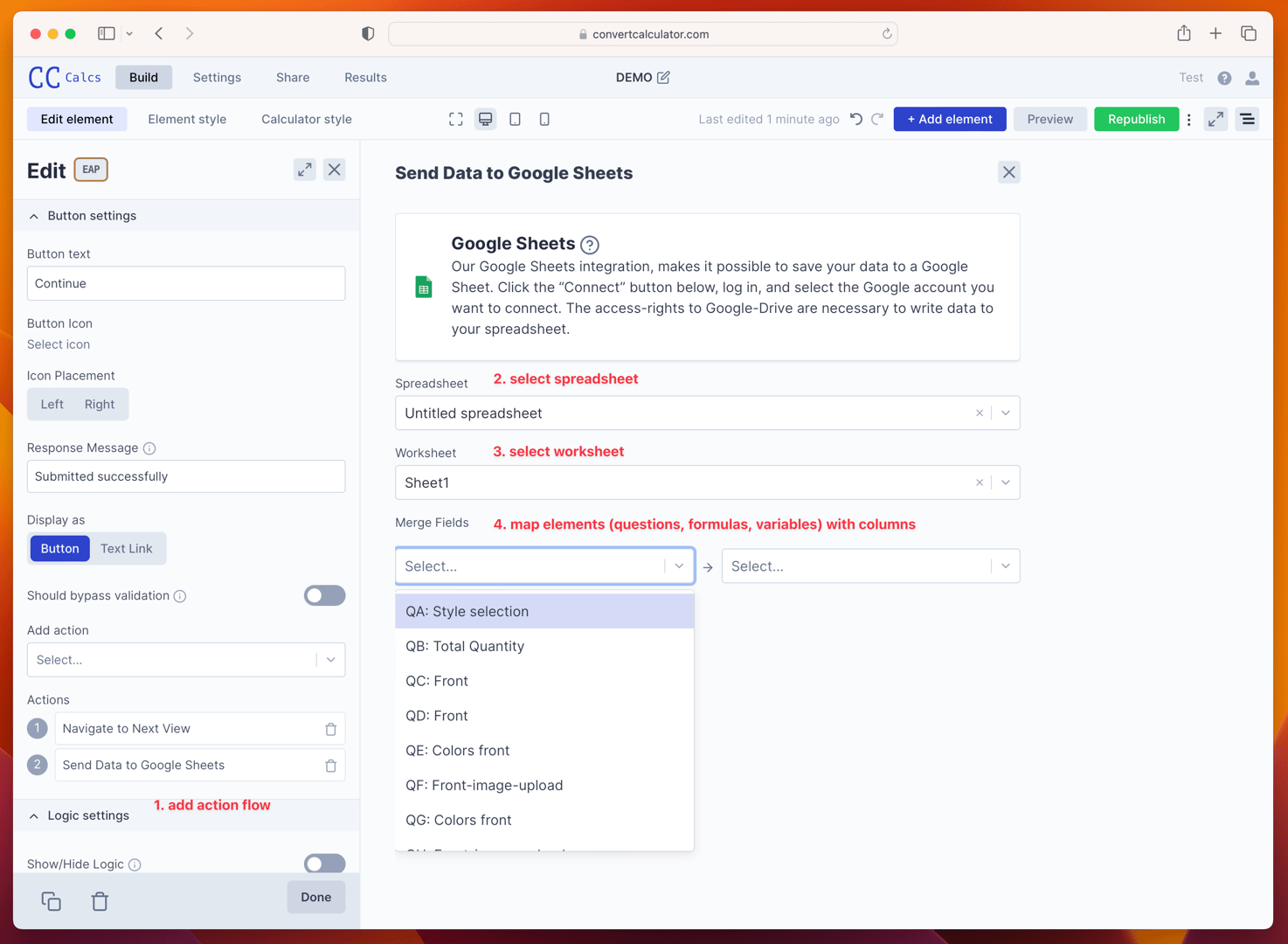
Task: Close the Edit panel with the X icon
Action: click(x=335, y=170)
